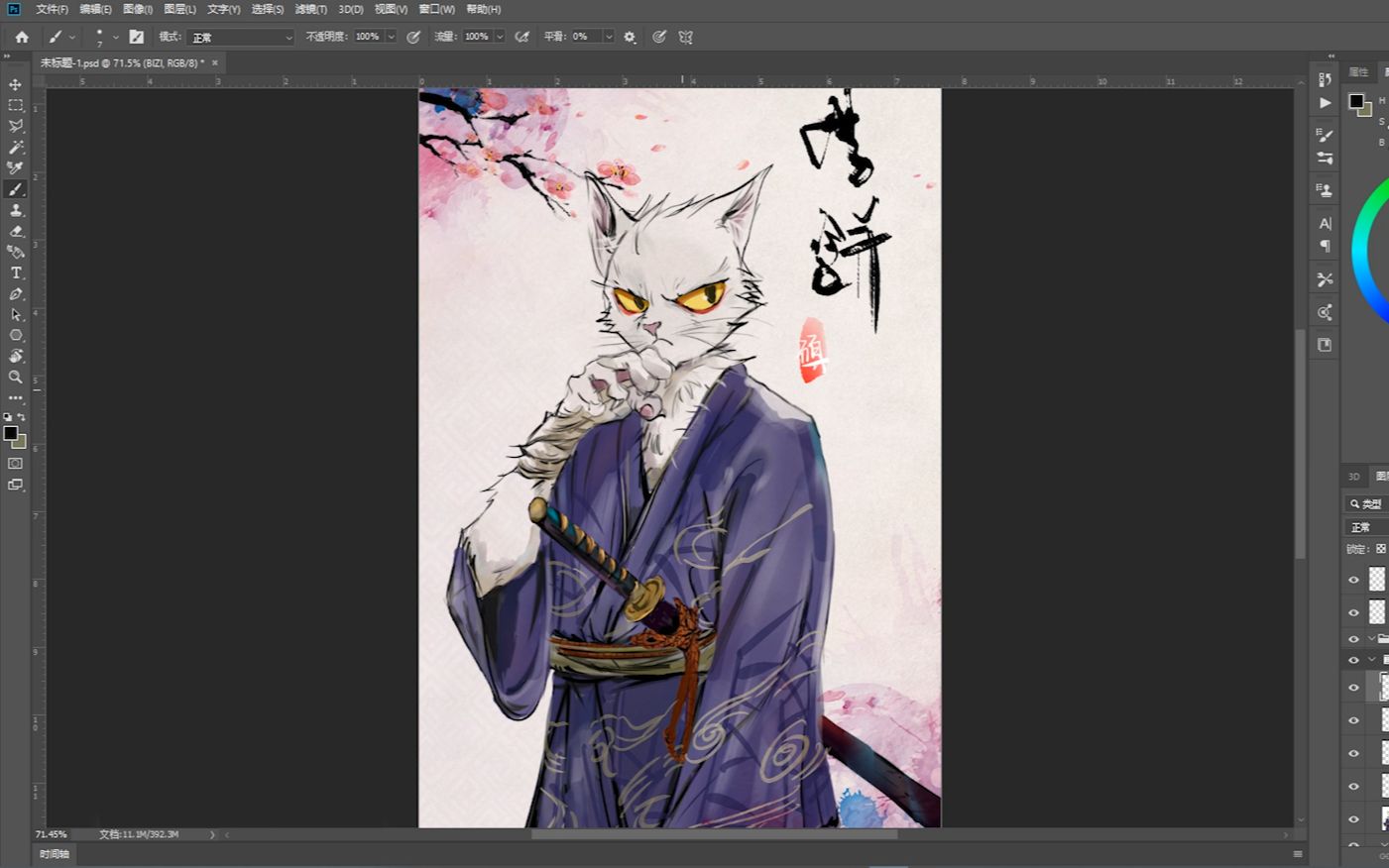The image size is (1389, 868).
Task: Click the foreground swatch in color panel
Action: [1356, 100]
